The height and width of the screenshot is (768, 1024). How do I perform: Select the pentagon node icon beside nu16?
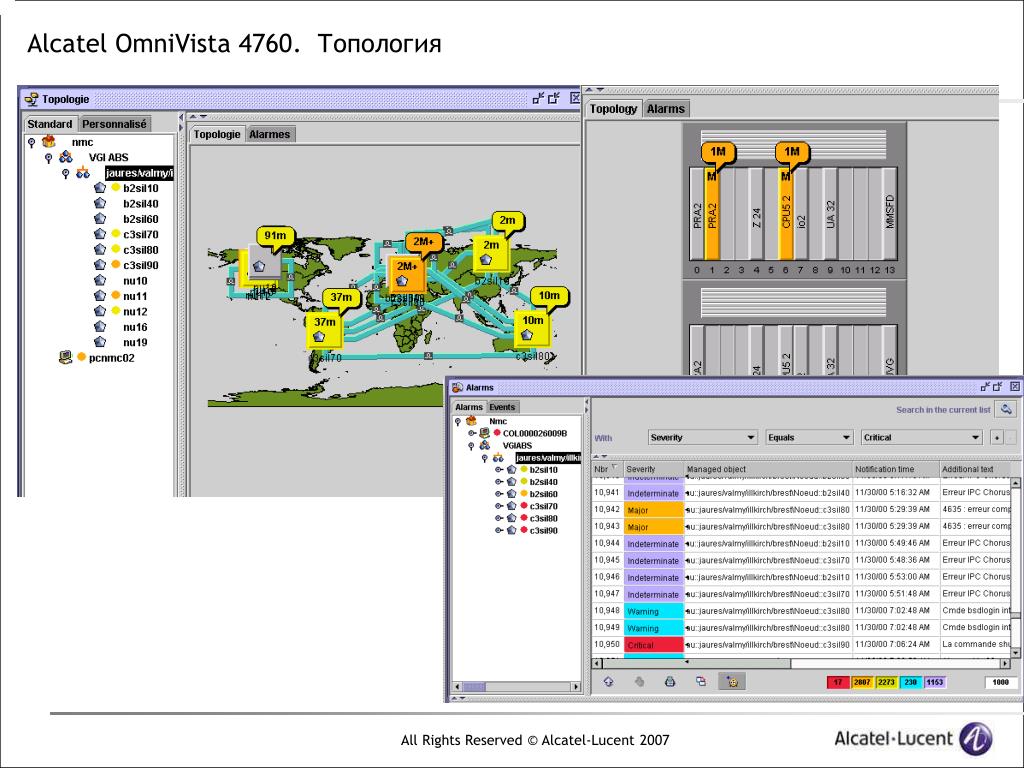click(x=100, y=327)
